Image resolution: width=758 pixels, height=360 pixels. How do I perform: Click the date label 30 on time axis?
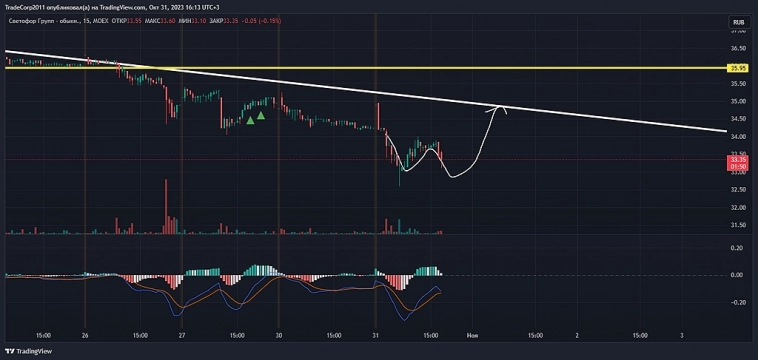coord(278,335)
